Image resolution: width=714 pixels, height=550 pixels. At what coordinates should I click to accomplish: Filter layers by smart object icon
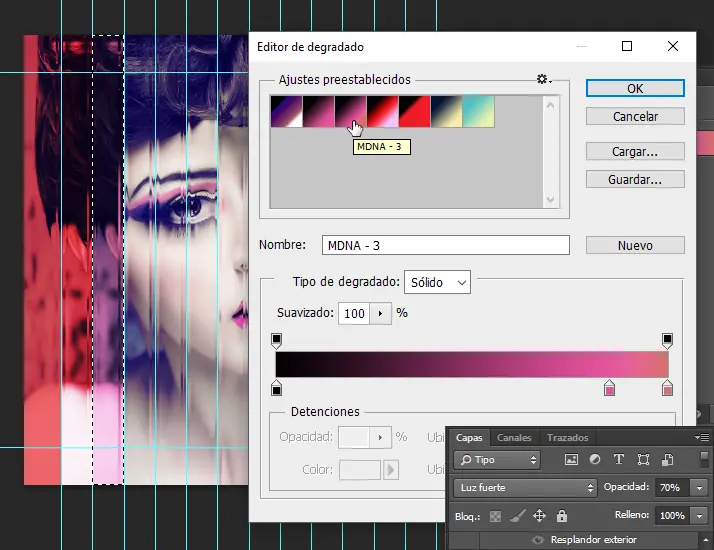pyautogui.click(x=664, y=460)
